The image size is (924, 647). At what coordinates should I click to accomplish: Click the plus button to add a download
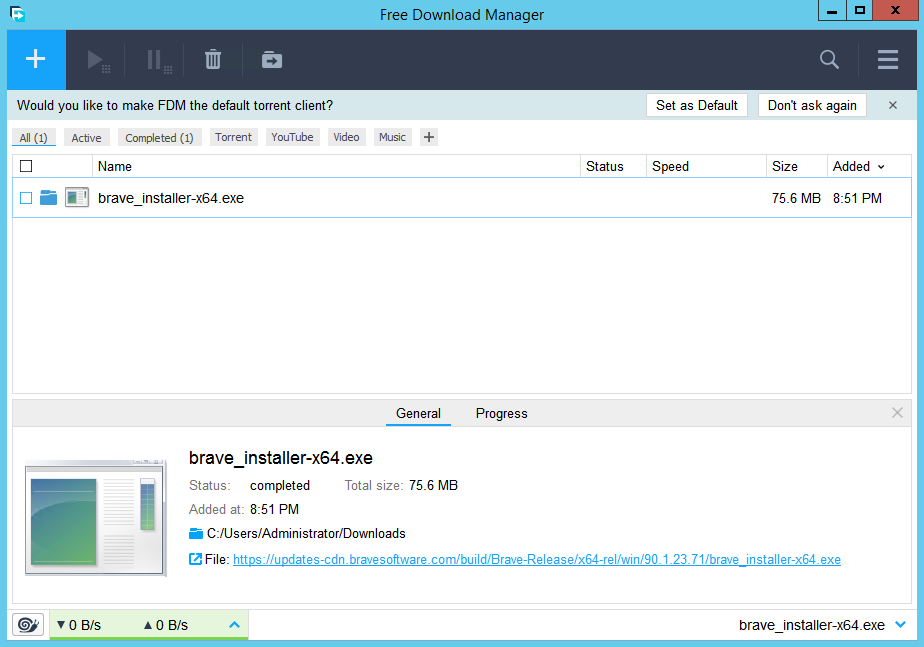tap(36, 60)
